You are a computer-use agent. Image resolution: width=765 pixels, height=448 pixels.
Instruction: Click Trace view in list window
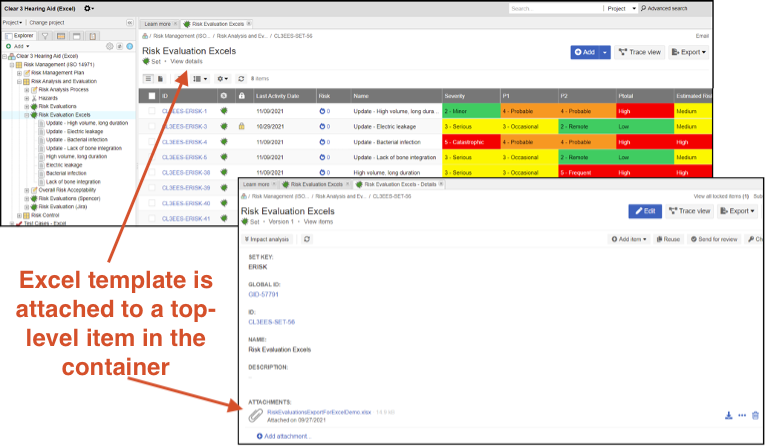(640, 52)
